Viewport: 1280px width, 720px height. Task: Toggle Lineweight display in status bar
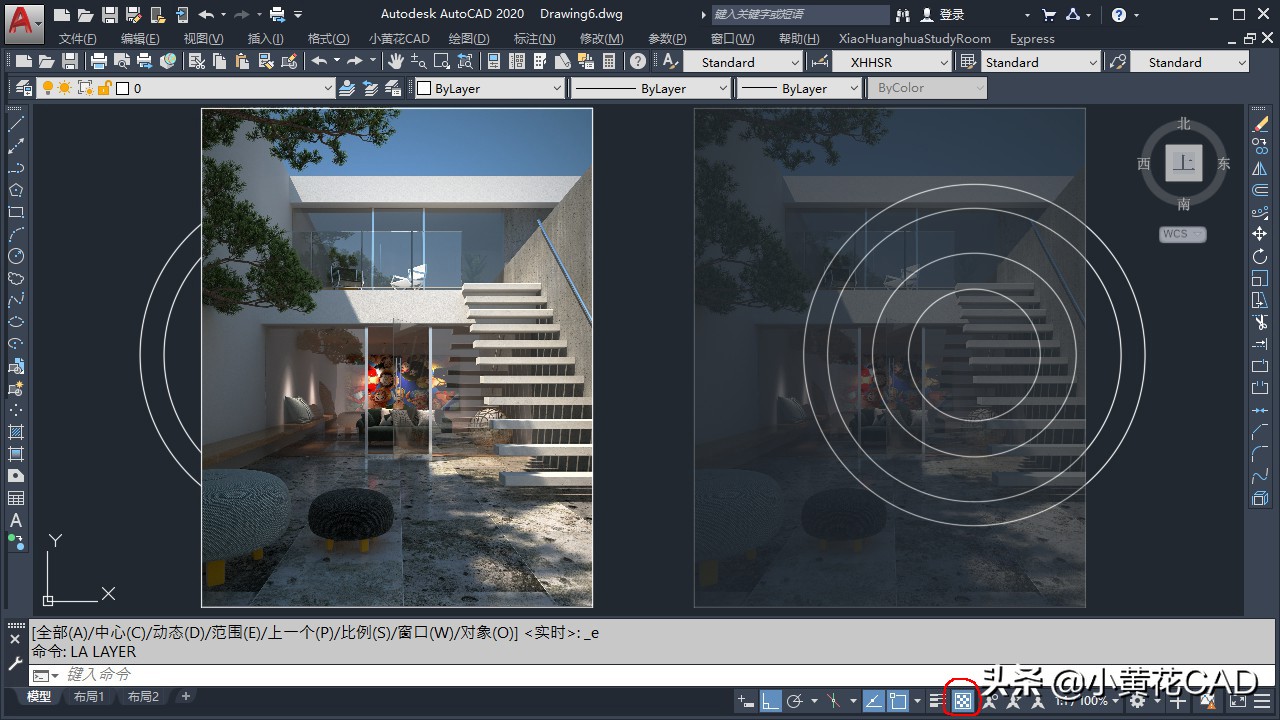tap(936, 701)
